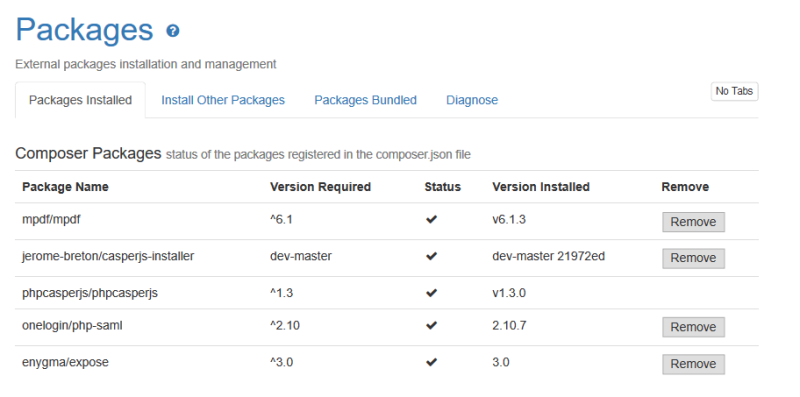Click the status checkmark for enygma/expose

[x=432, y=362]
